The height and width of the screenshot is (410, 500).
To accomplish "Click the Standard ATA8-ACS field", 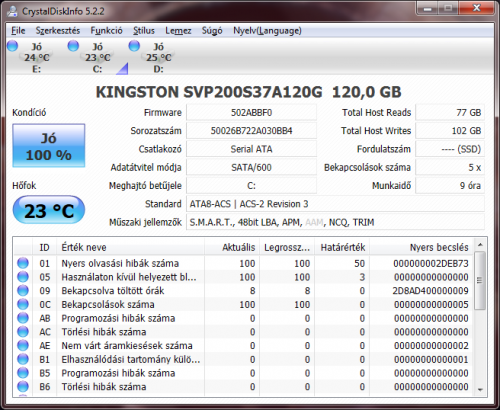I will (335, 204).
